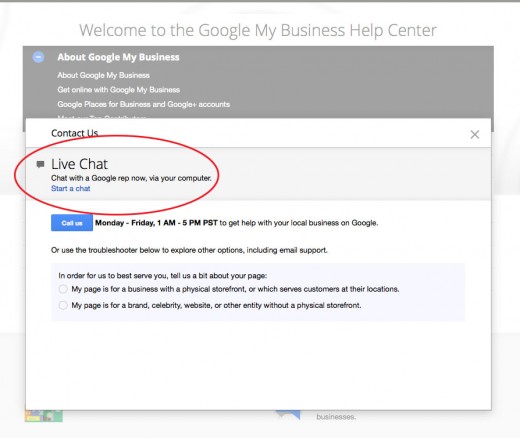Open Get online with Google My Business
Image resolution: width=520 pixels, height=438 pixels.
coord(118,90)
